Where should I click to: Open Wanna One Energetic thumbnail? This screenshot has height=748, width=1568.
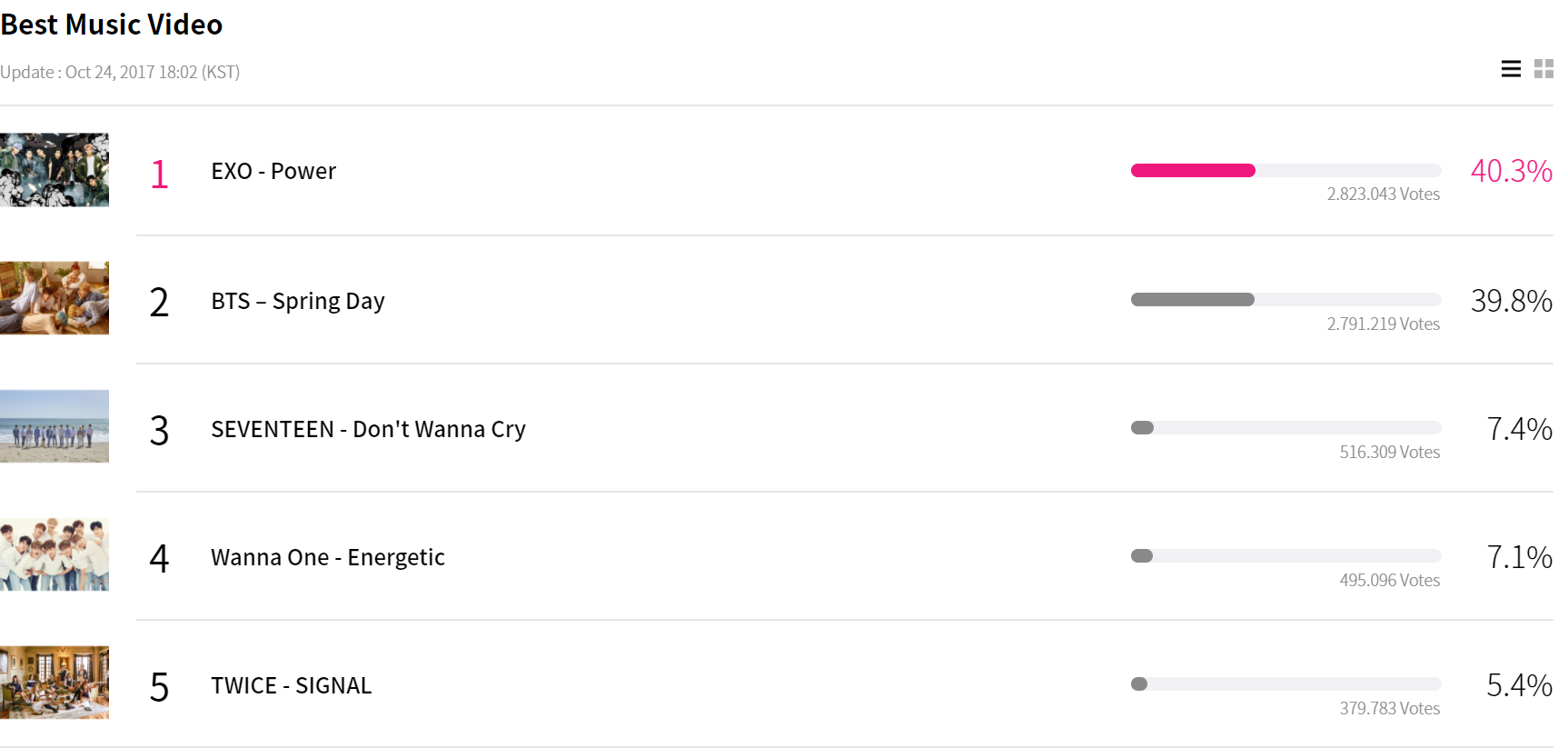55,554
